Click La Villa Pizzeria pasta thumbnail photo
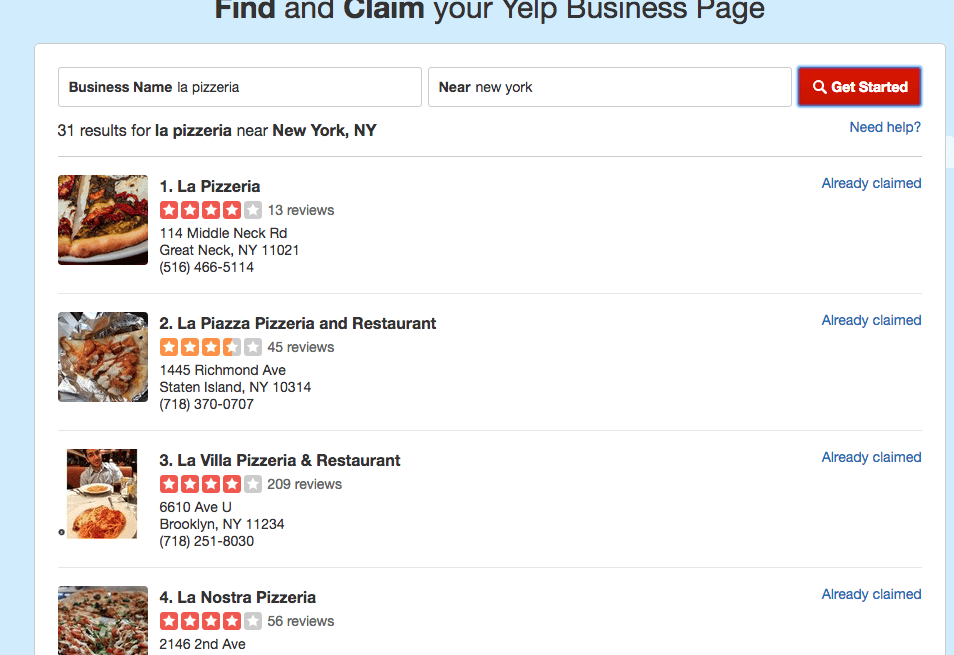954x655 pixels. pyautogui.click(x=102, y=493)
